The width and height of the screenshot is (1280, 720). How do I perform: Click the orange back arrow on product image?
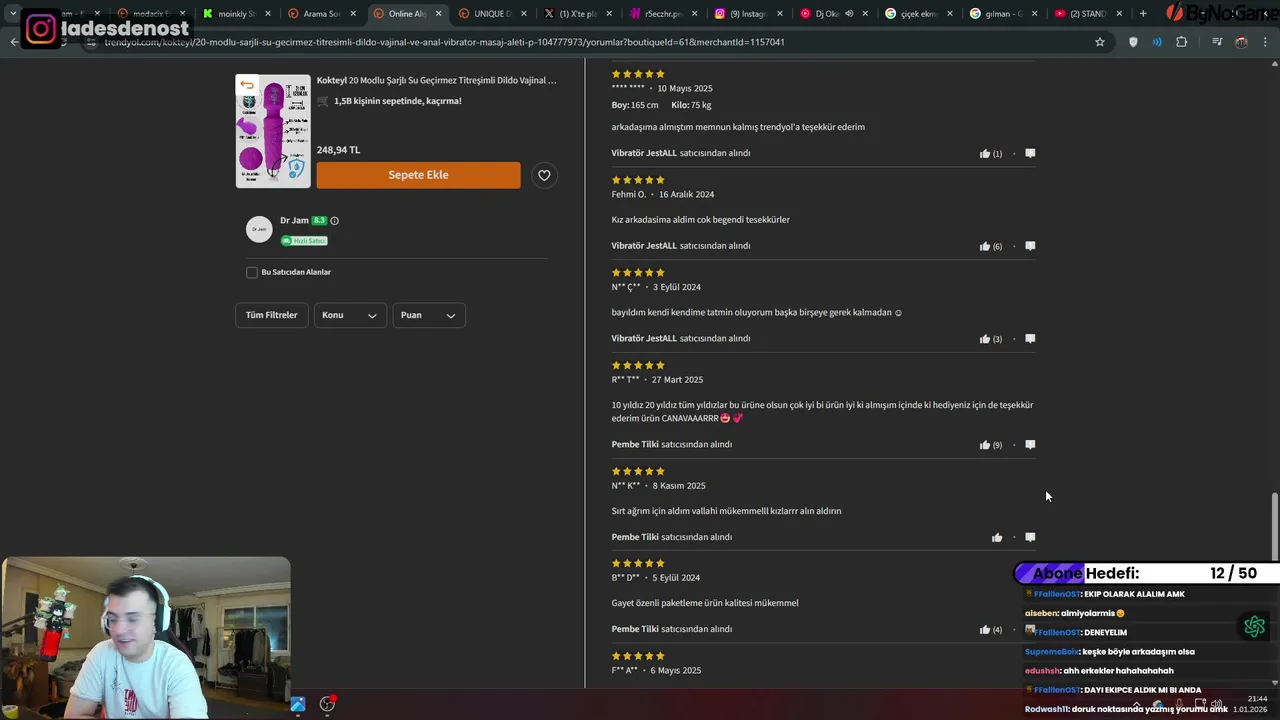247,85
